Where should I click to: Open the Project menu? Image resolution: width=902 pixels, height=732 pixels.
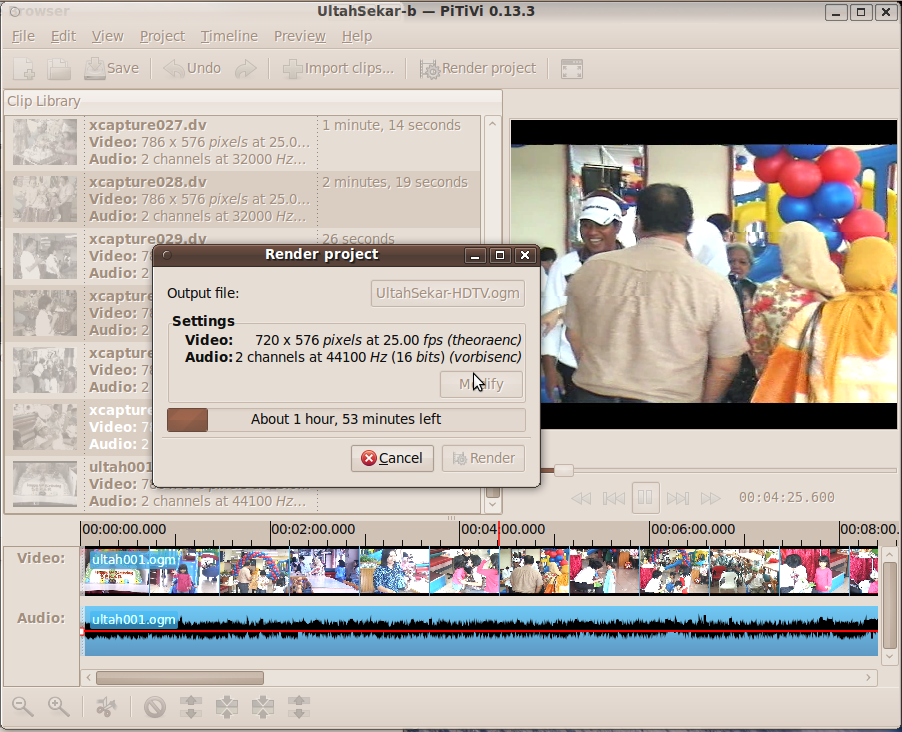(162, 36)
